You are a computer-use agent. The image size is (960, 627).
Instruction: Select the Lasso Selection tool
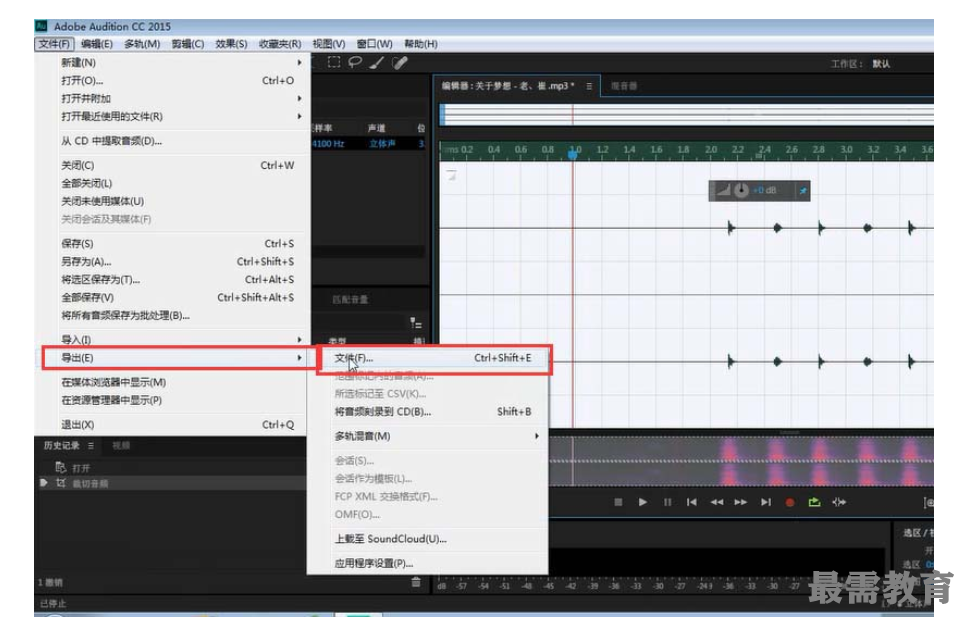(x=354, y=62)
